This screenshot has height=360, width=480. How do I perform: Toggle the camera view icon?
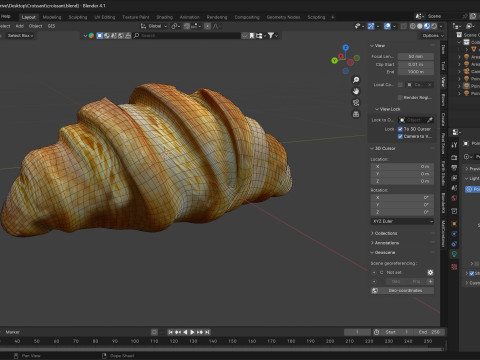pyautogui.click(x=356, y=102)
